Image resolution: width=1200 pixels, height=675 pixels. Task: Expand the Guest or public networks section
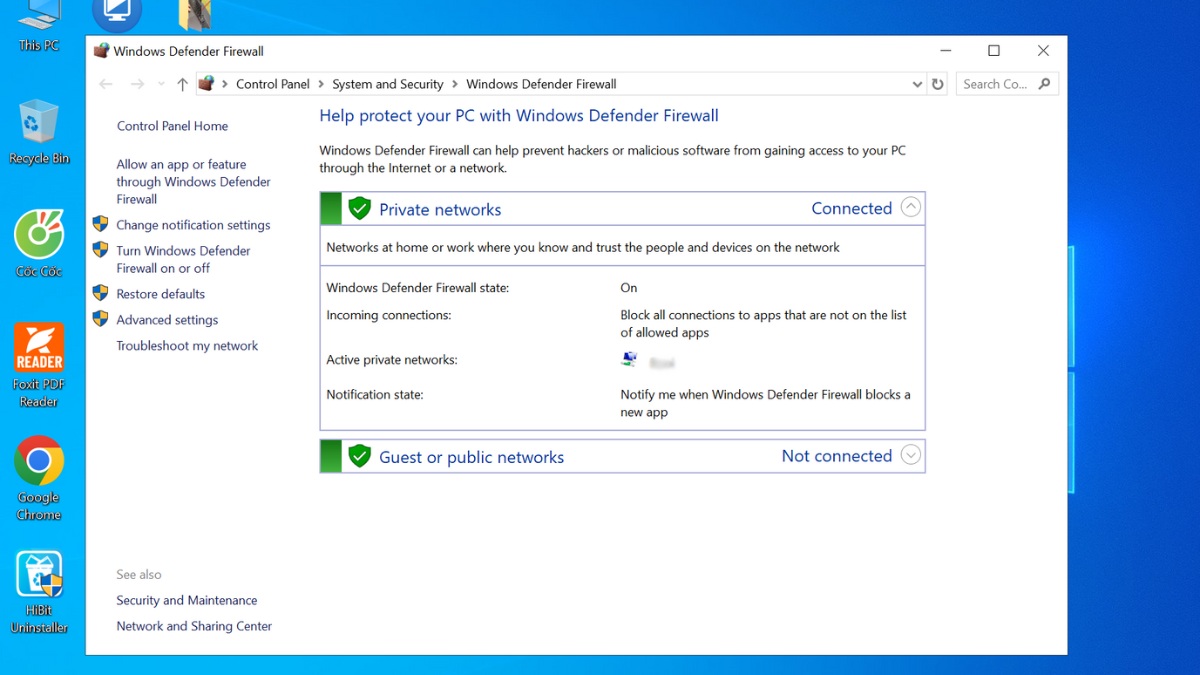click(910, 456)
